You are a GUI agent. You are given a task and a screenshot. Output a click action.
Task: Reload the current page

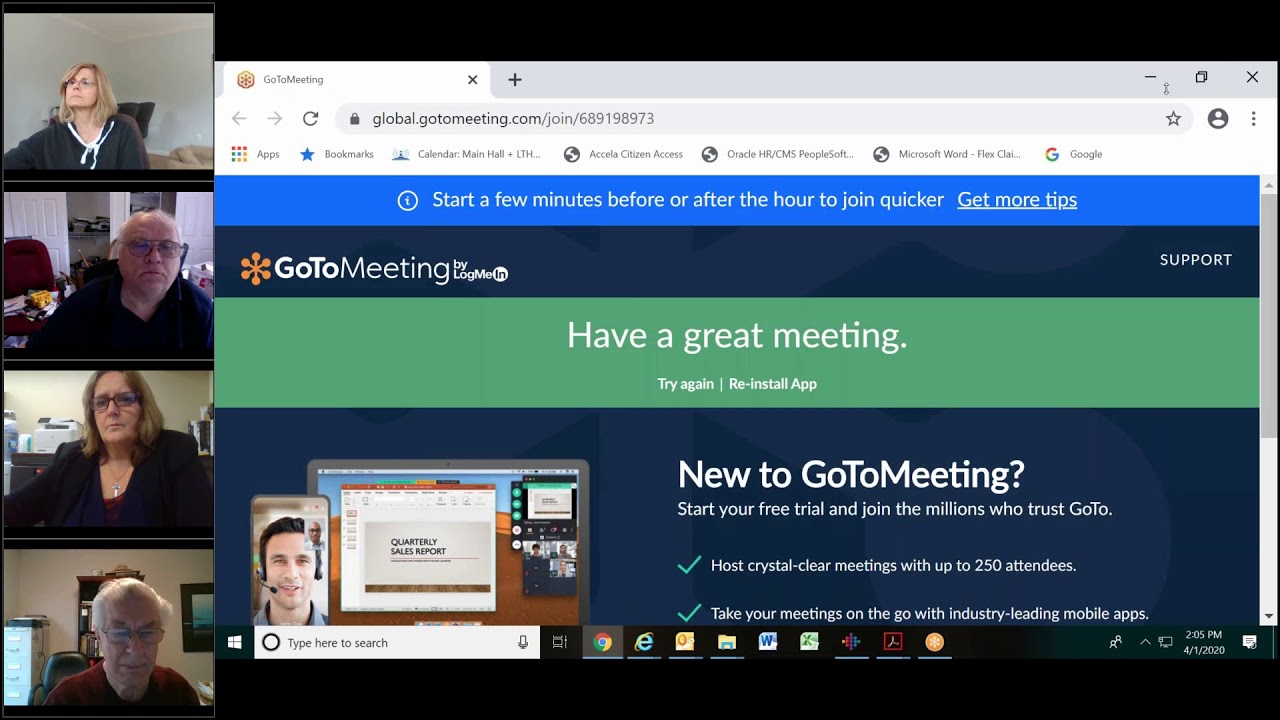(311, 118)
